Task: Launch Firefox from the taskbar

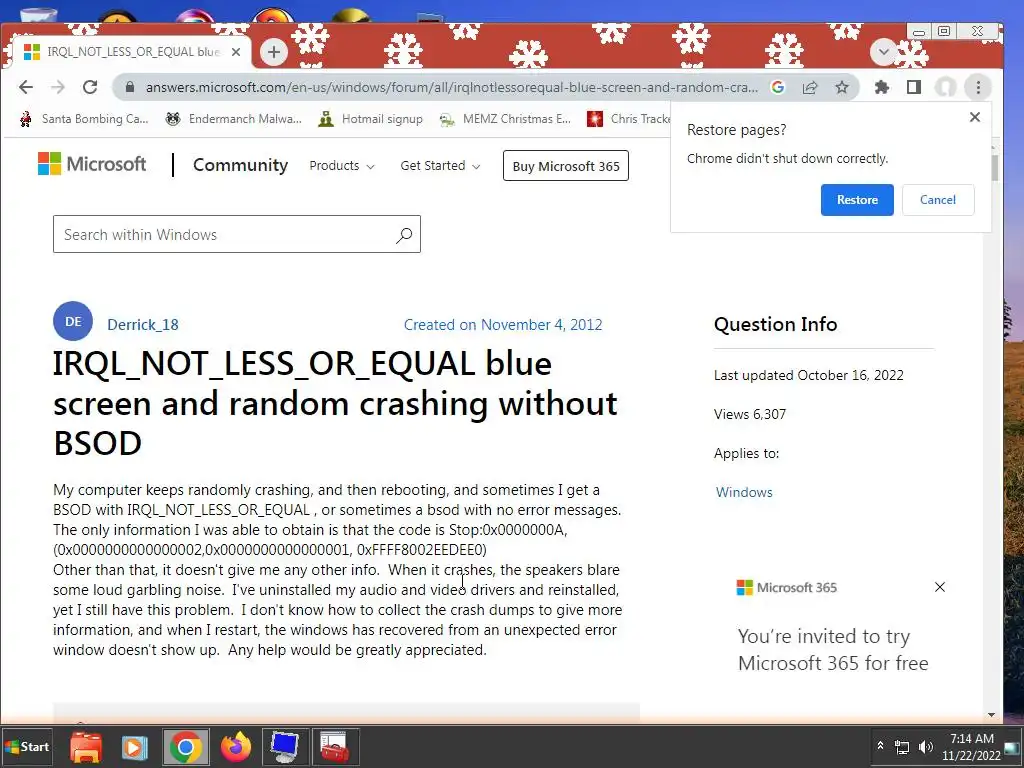Action: (235, 747)
